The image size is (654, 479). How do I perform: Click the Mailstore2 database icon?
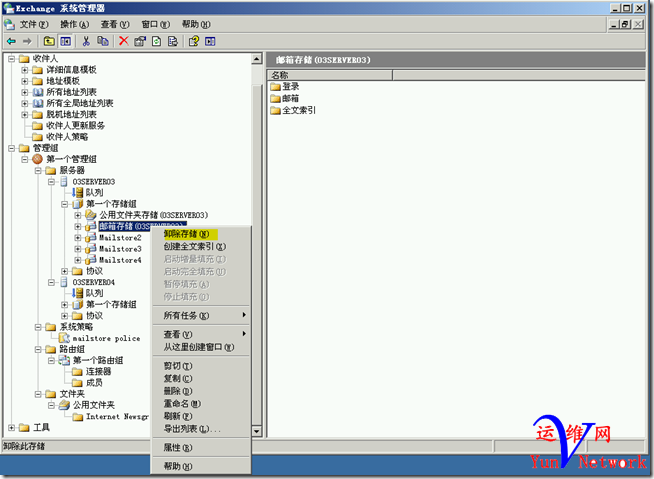[91, 237]
